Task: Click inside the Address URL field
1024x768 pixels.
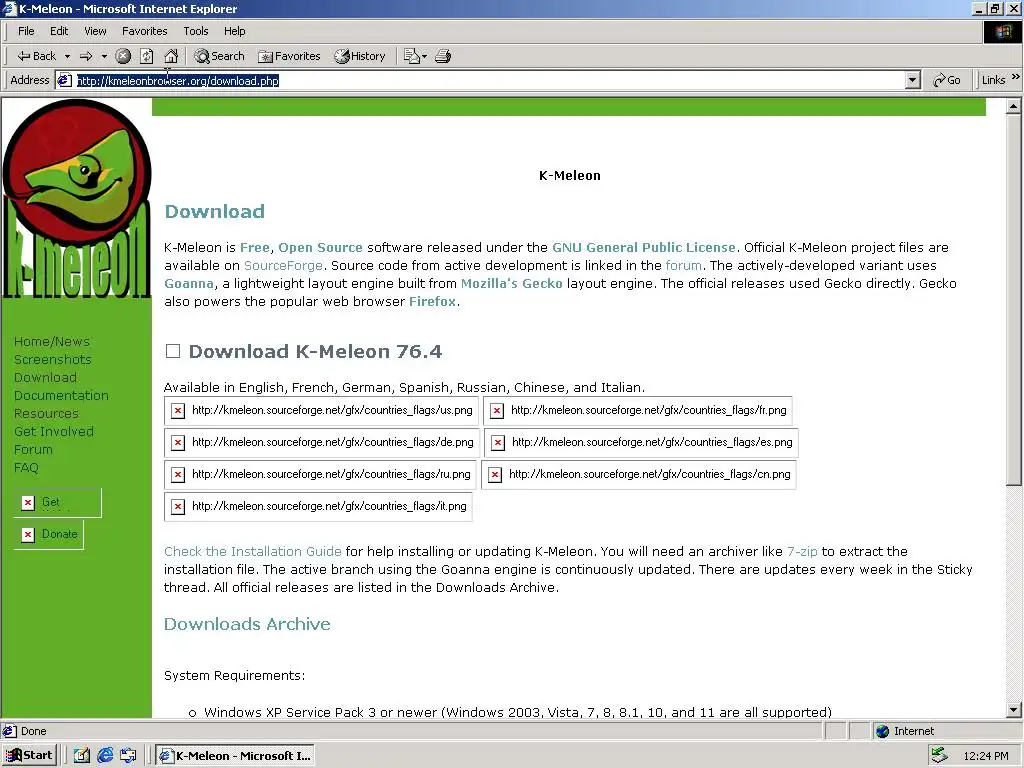Action: tap(490, 80)
